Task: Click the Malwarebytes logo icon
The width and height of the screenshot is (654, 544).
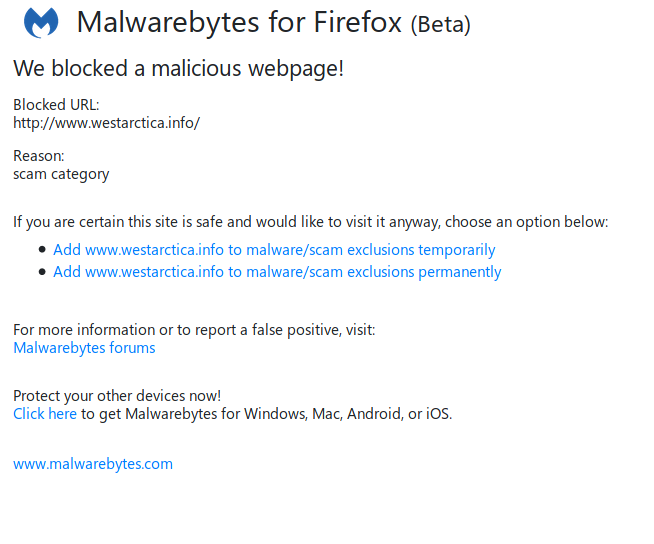Action: (40, 23)
